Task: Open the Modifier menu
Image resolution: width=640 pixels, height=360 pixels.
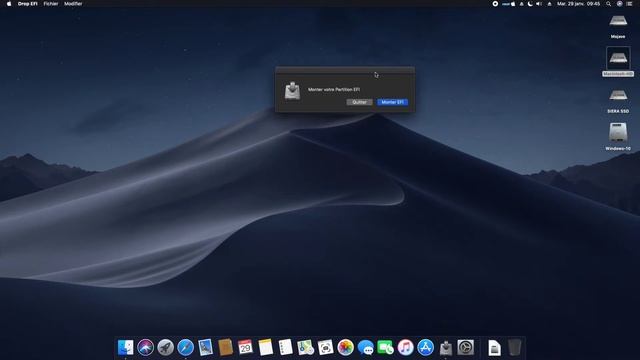Action: (73, 4)
